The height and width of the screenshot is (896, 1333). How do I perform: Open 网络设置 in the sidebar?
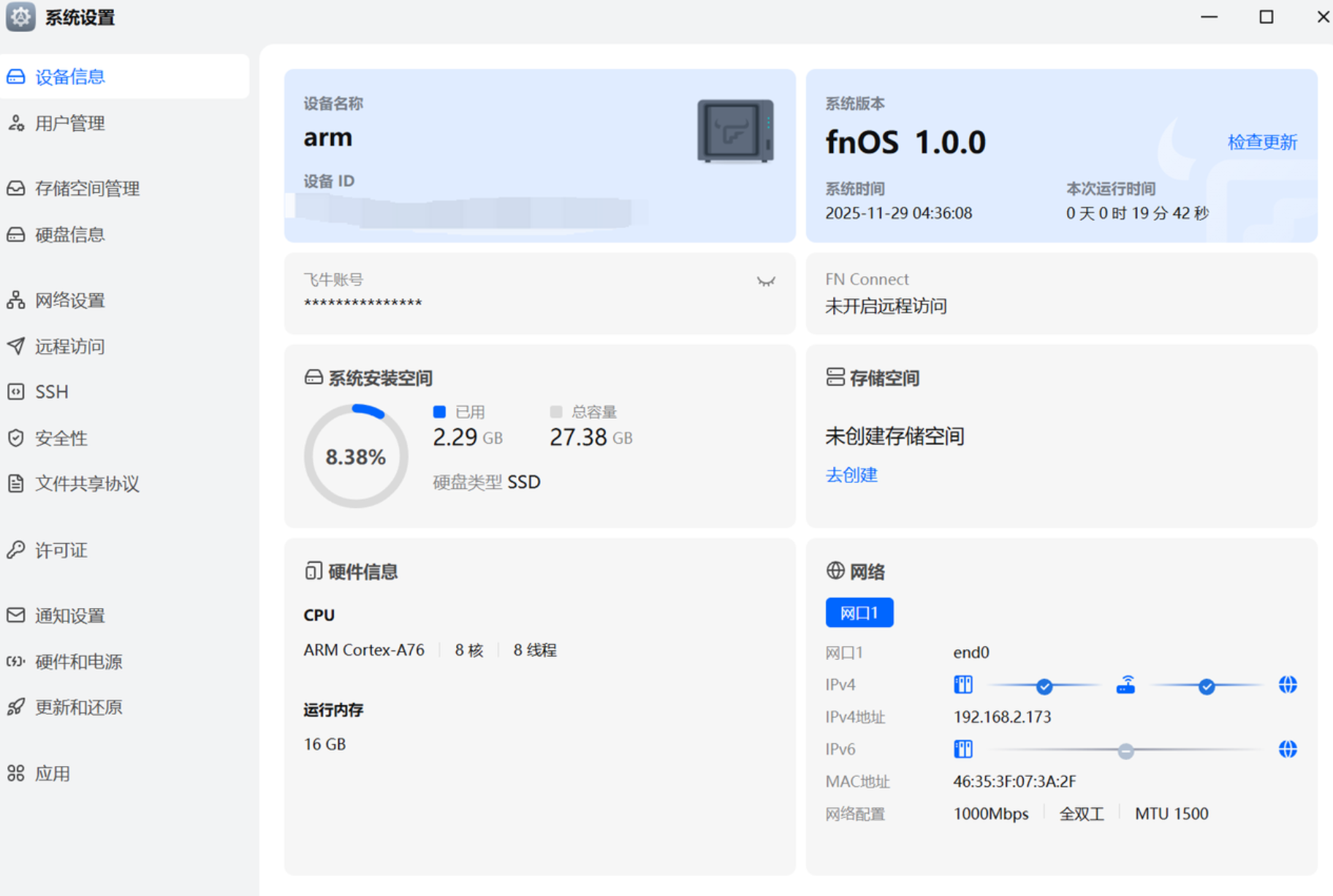70,300
